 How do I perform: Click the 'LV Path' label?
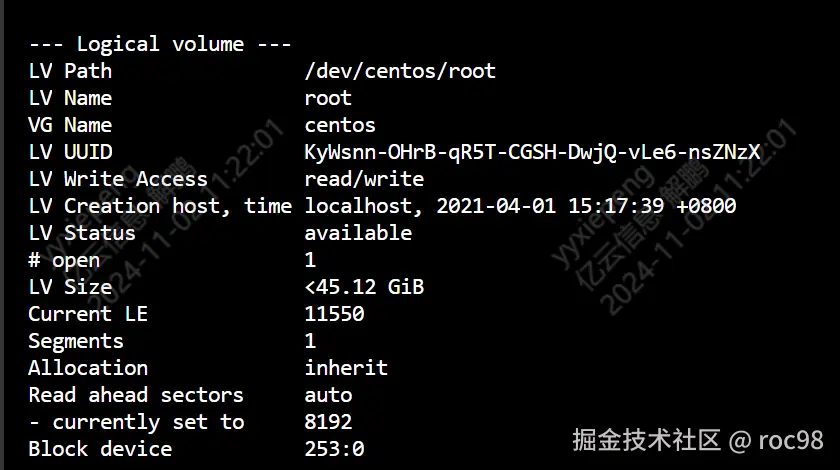(x=70, y=71)
